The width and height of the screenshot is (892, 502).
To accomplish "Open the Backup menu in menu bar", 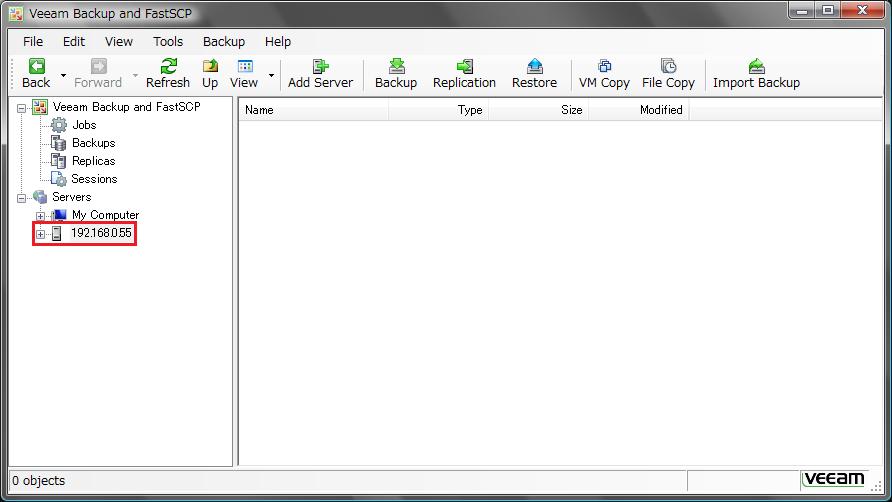I will coord(224,42).
